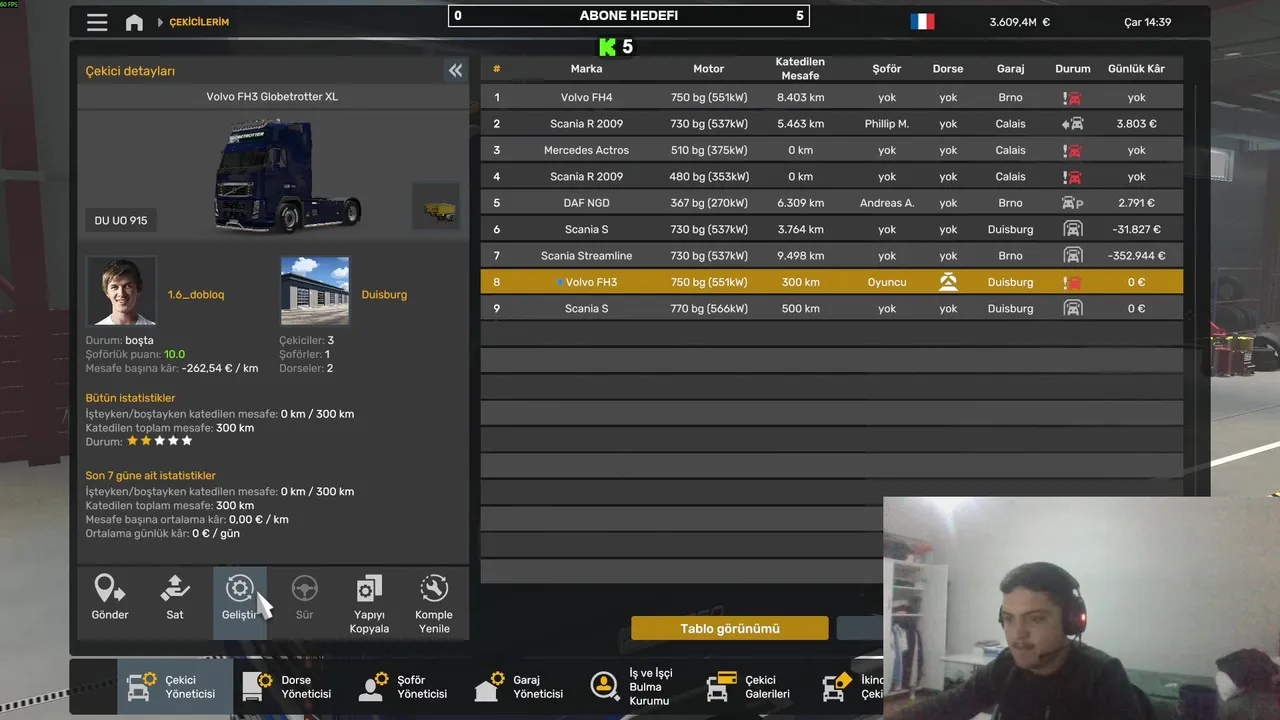This screenshot has width=1280, height=720.
Task: Click the yellow trailer thumbnail
Action: [x=436, y=207]
